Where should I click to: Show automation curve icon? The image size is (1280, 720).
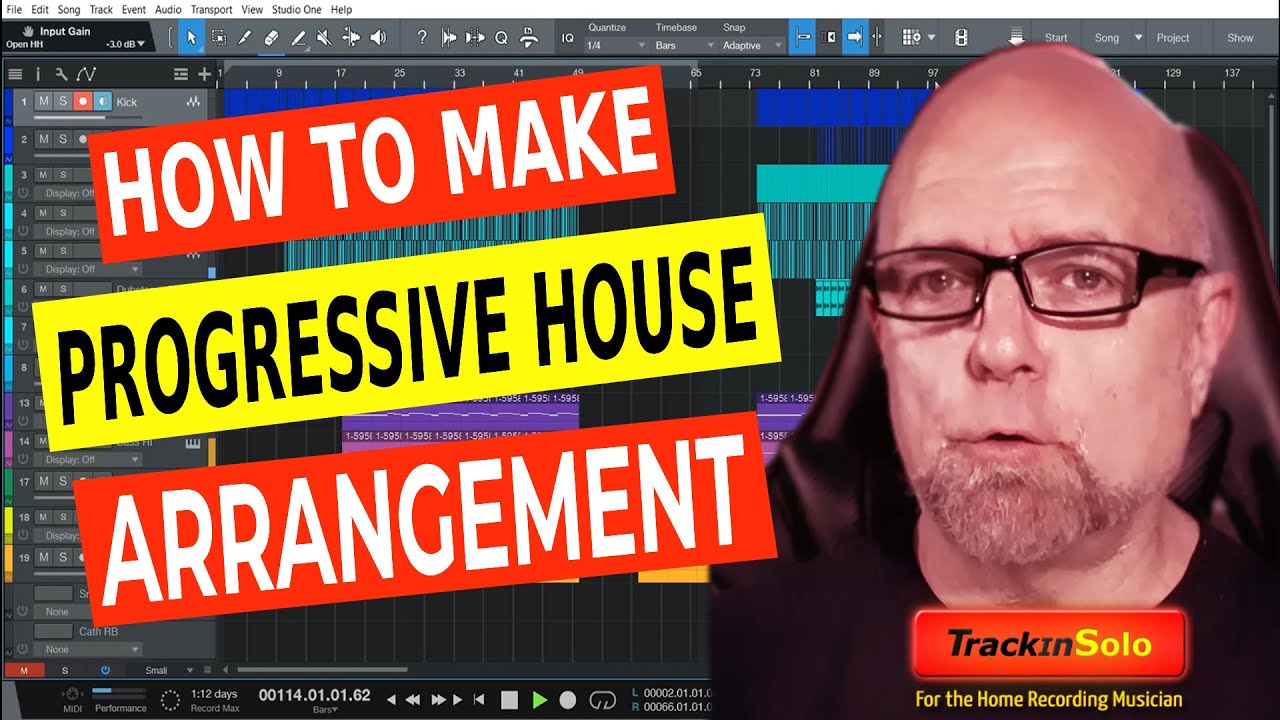coord(86,74)
